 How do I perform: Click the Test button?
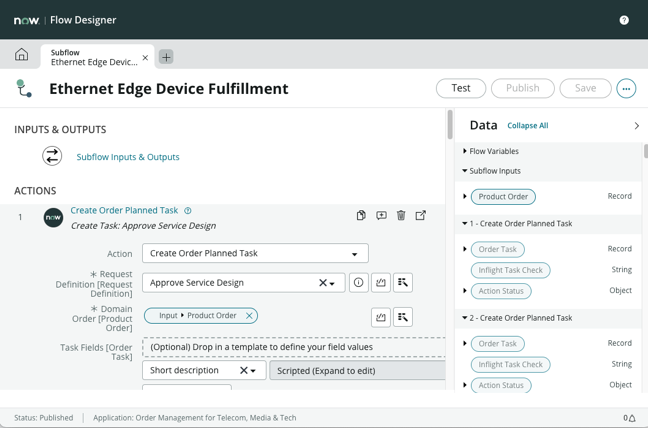[x=461, y=88]
